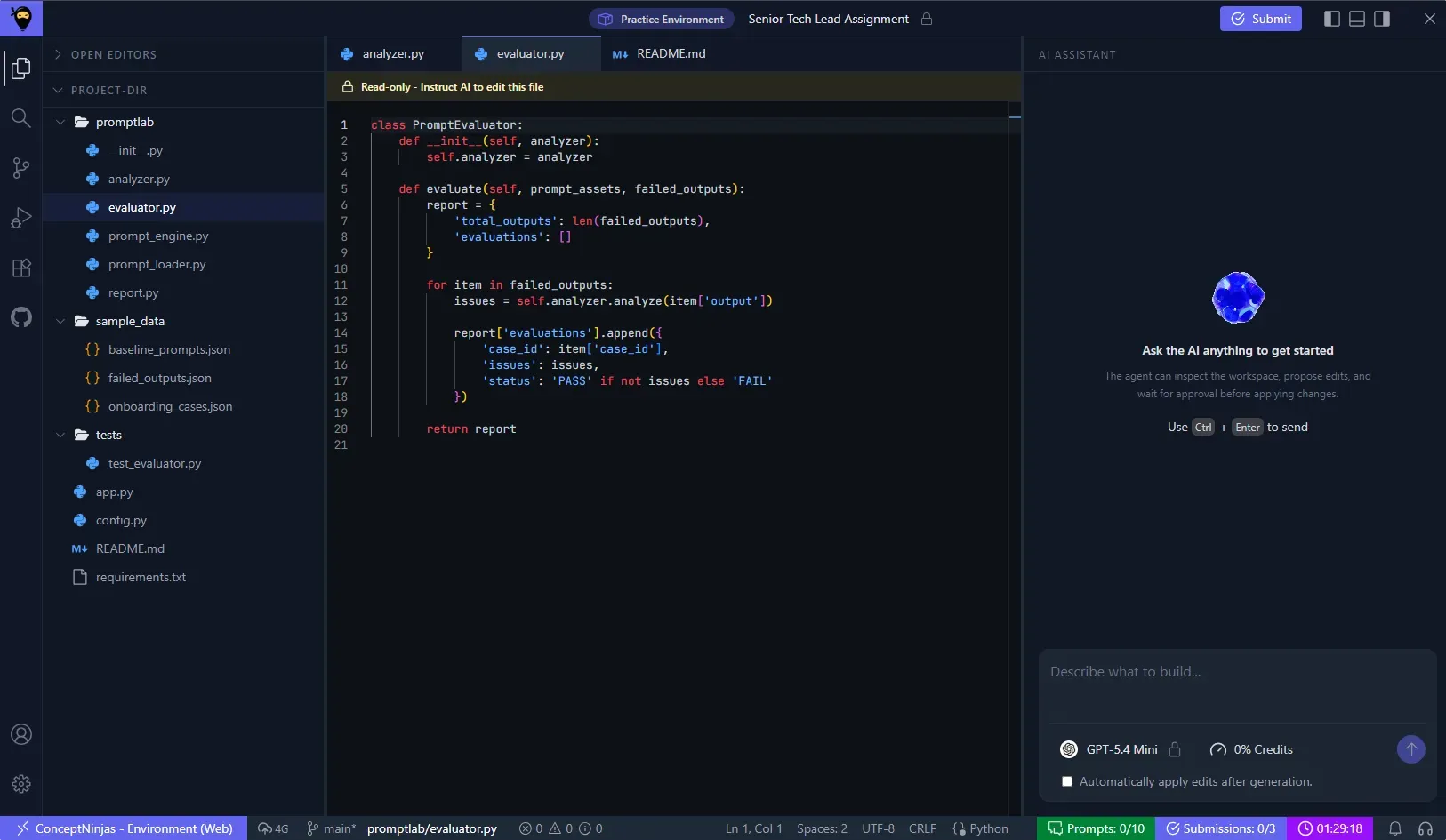Toggle the bottom panel layout icon

tap(1357, 19)
